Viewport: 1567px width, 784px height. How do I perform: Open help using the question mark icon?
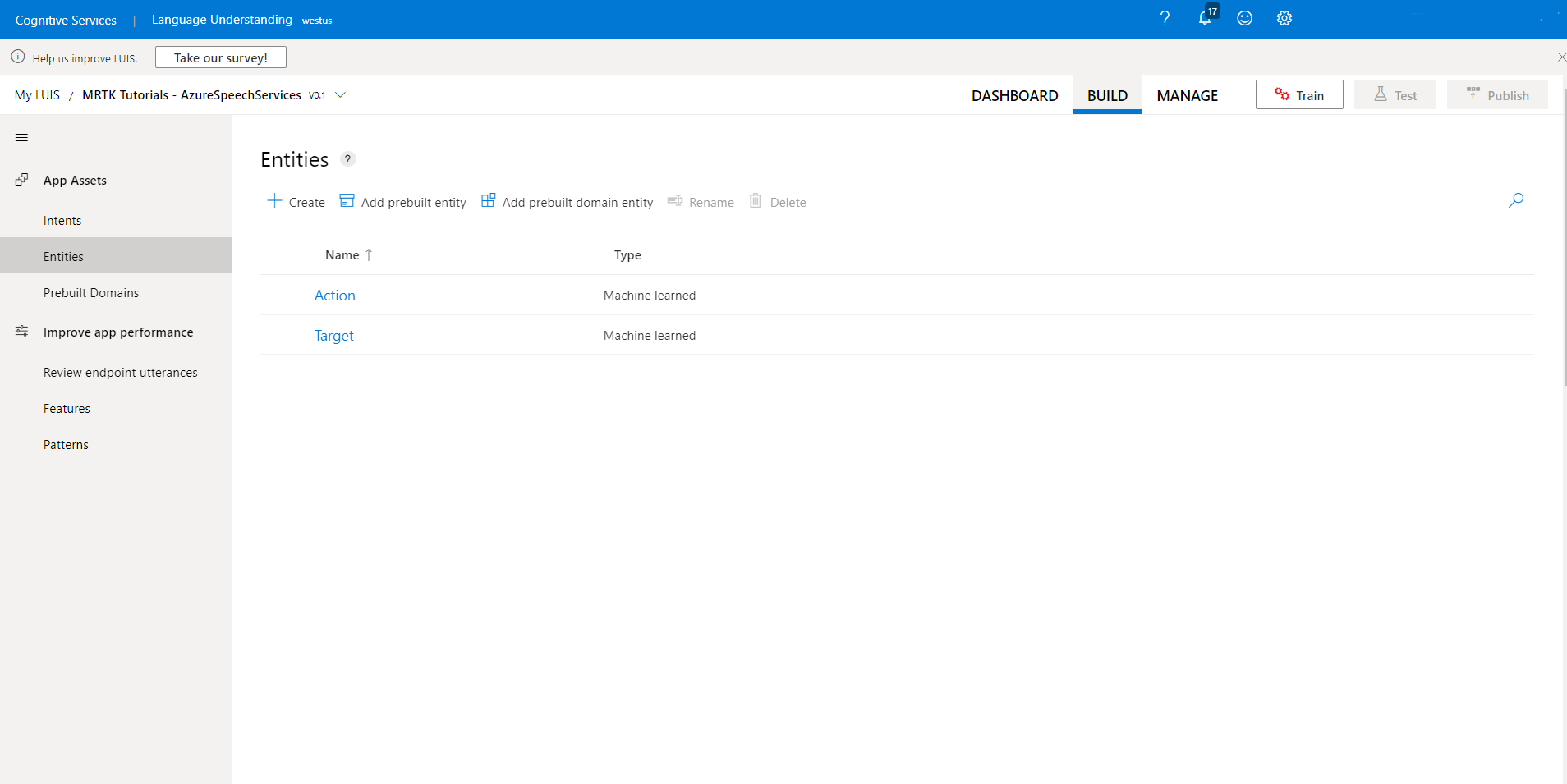tap(1164, 18)
